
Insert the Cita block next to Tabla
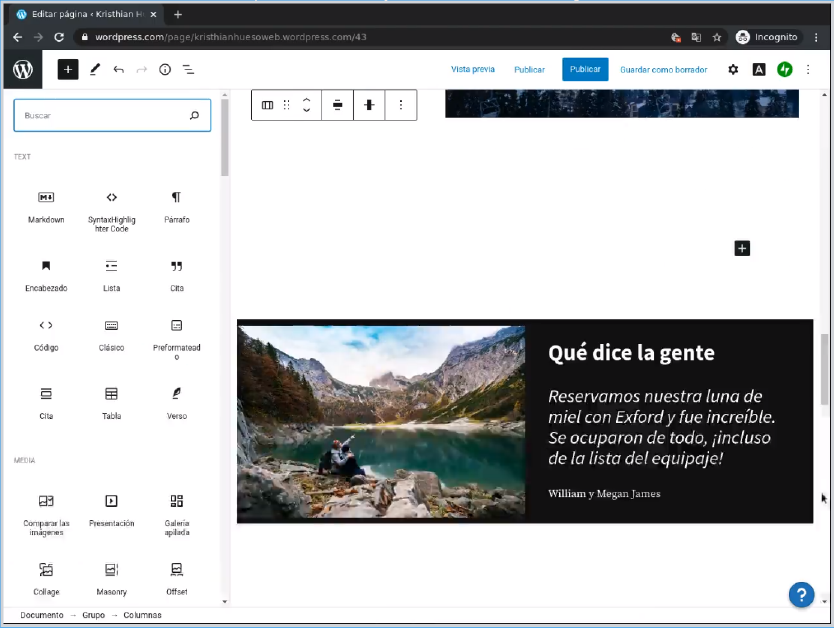(x=46, y=404)
